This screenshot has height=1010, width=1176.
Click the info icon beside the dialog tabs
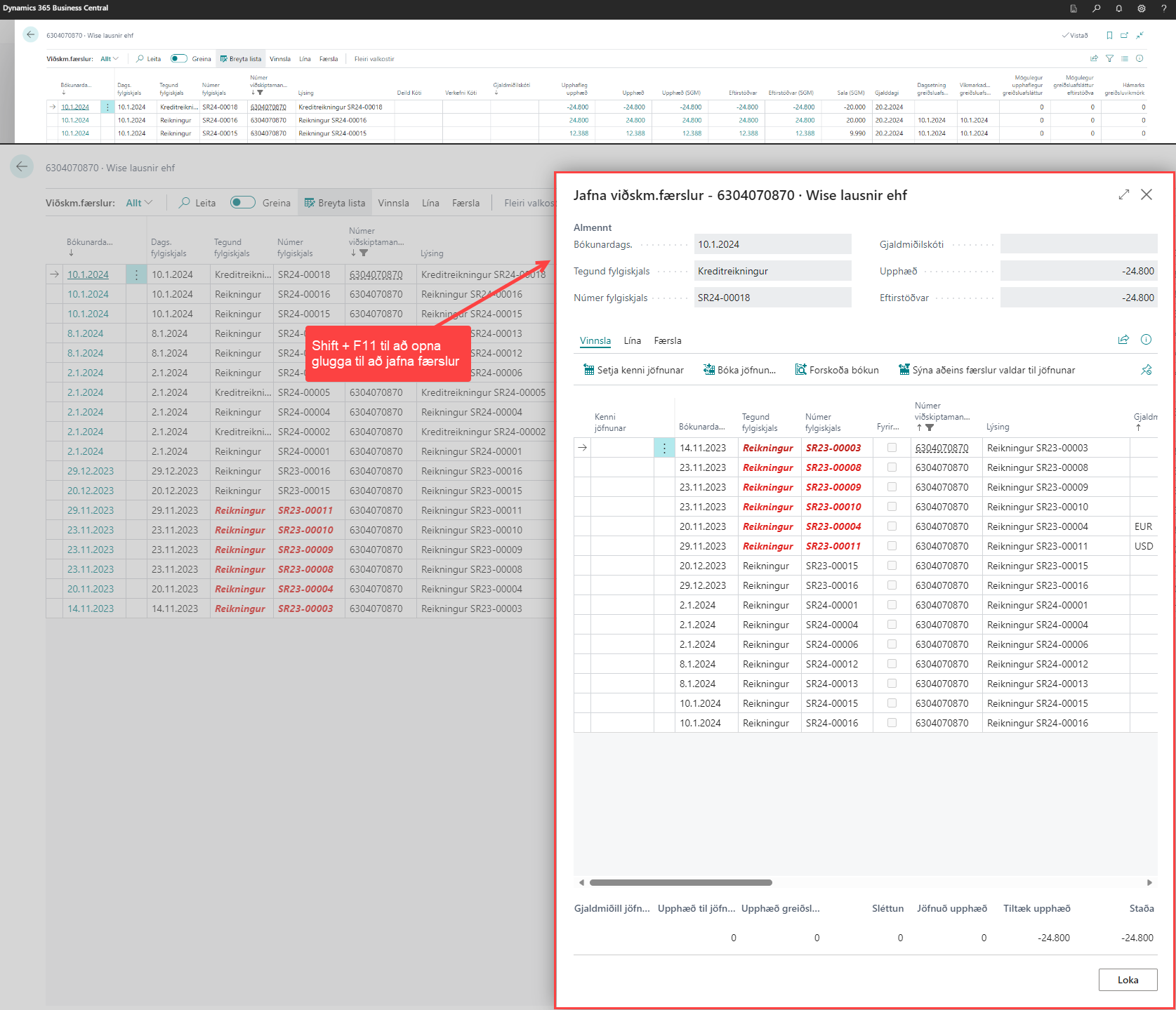click(x=1146, y=340)
